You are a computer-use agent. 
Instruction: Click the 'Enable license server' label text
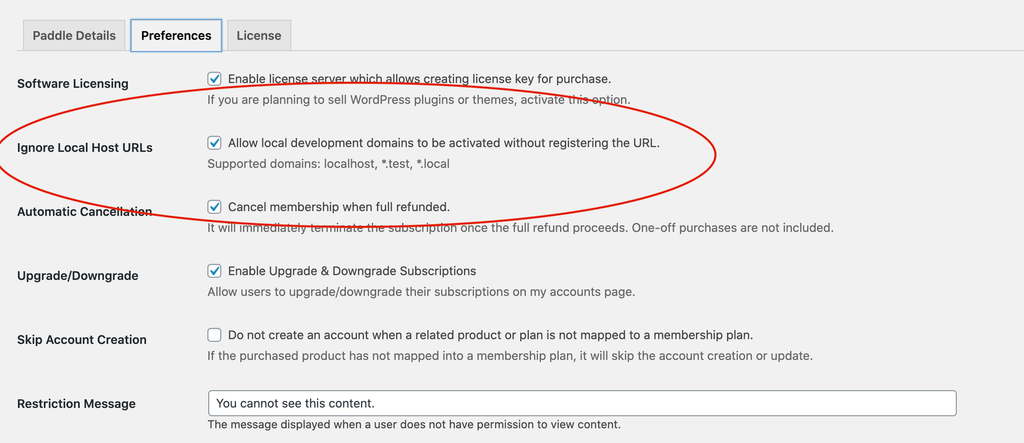(x=419, y=79)
